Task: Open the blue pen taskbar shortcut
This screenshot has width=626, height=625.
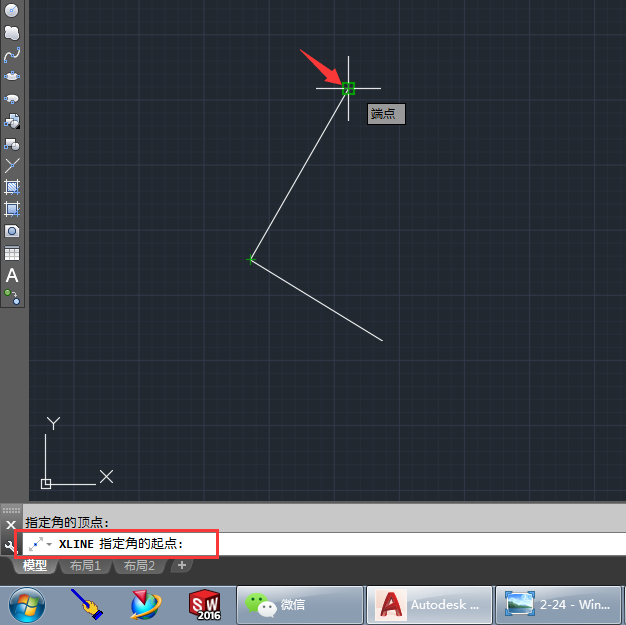Action: point(87,605)
